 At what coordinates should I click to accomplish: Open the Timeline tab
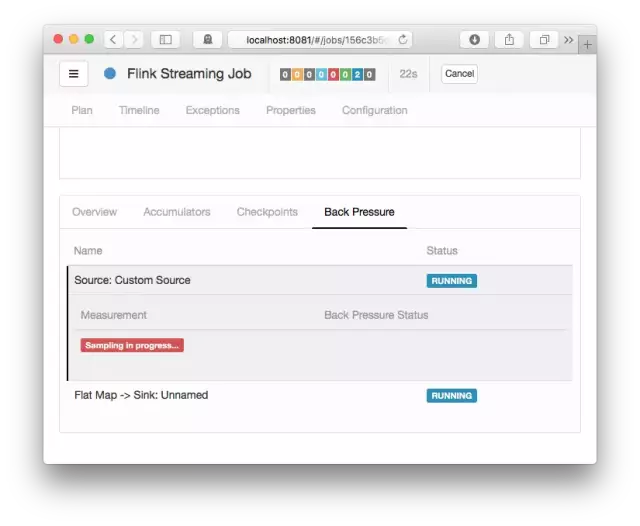click(x=139, y=110)
